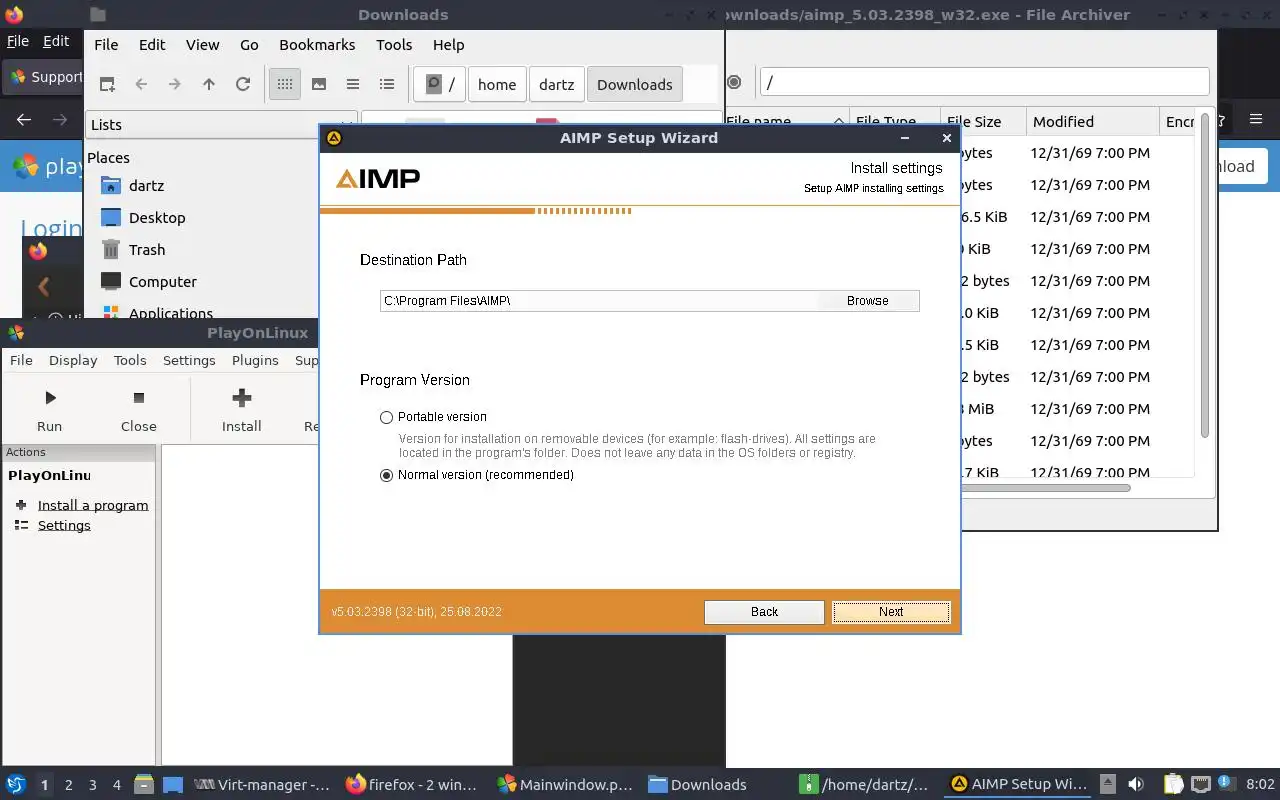
Task: Click the Downloads breadcrumb in path bar
Action: [x=635, y=84]
